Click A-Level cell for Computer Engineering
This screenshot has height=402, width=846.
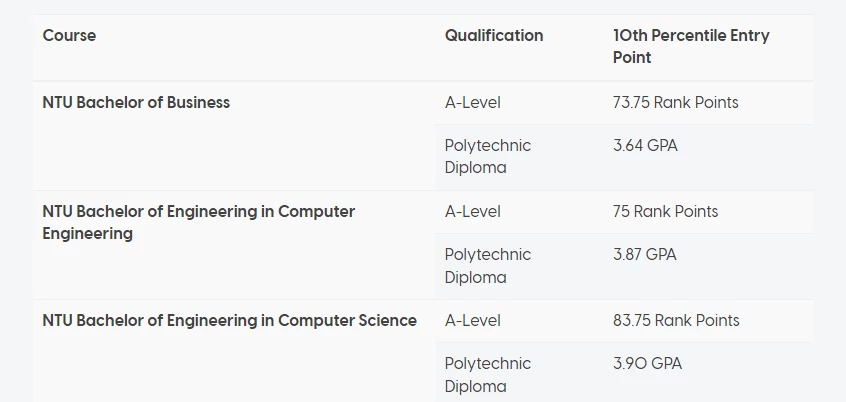tap(473, 212)
